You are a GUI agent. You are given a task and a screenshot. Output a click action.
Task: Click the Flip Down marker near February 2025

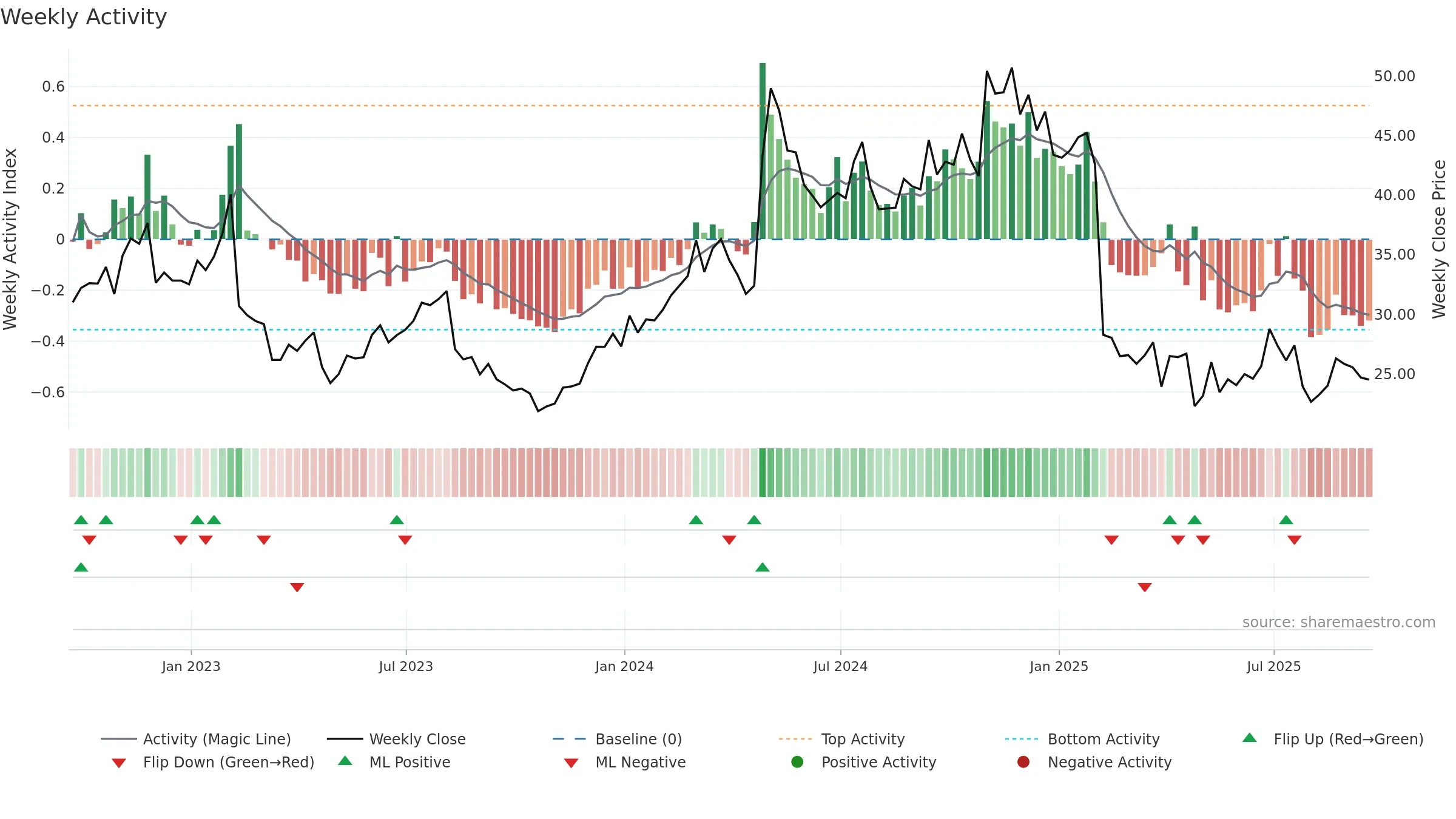(1111, 540)
